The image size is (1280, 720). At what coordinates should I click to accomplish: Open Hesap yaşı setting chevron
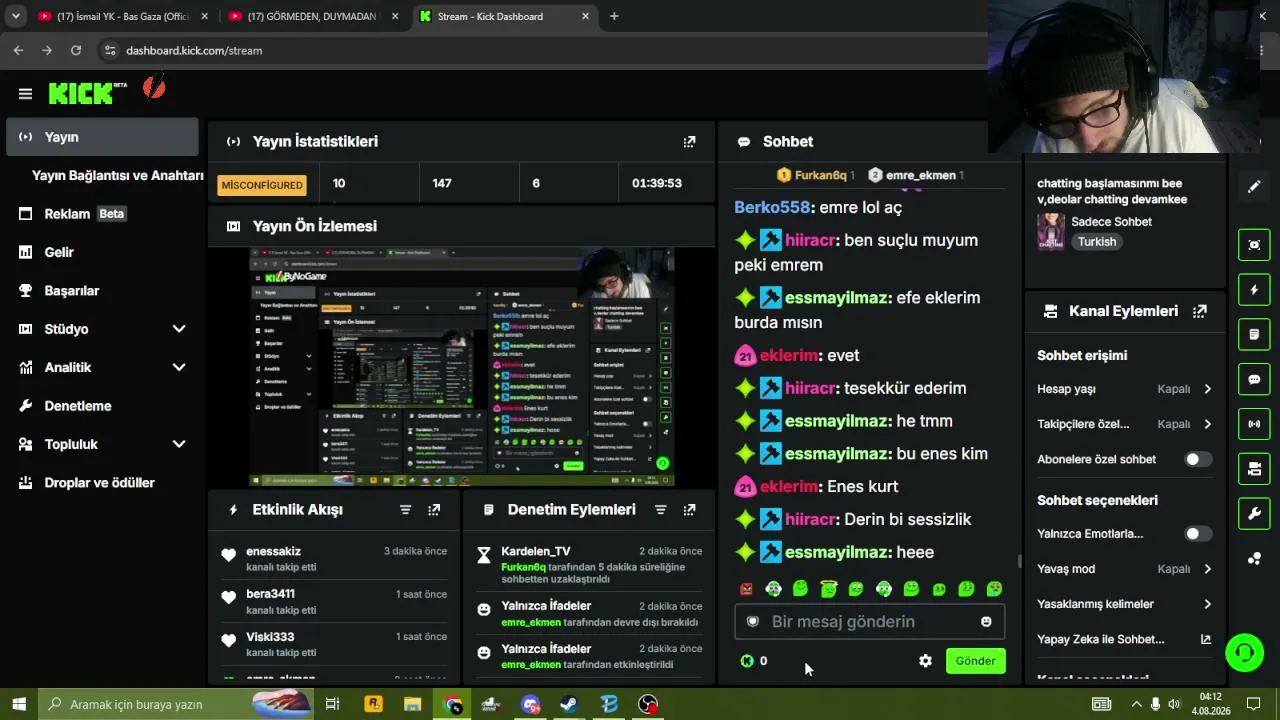pyautogui.click(x=1207, y=389)
